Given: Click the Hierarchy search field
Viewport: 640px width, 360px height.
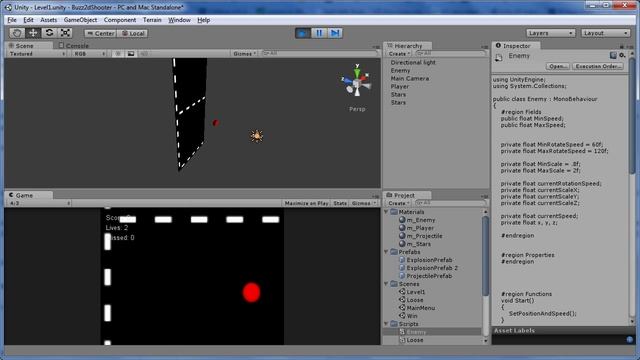Looking at the screenshot, I should click(x=450, y=53).
